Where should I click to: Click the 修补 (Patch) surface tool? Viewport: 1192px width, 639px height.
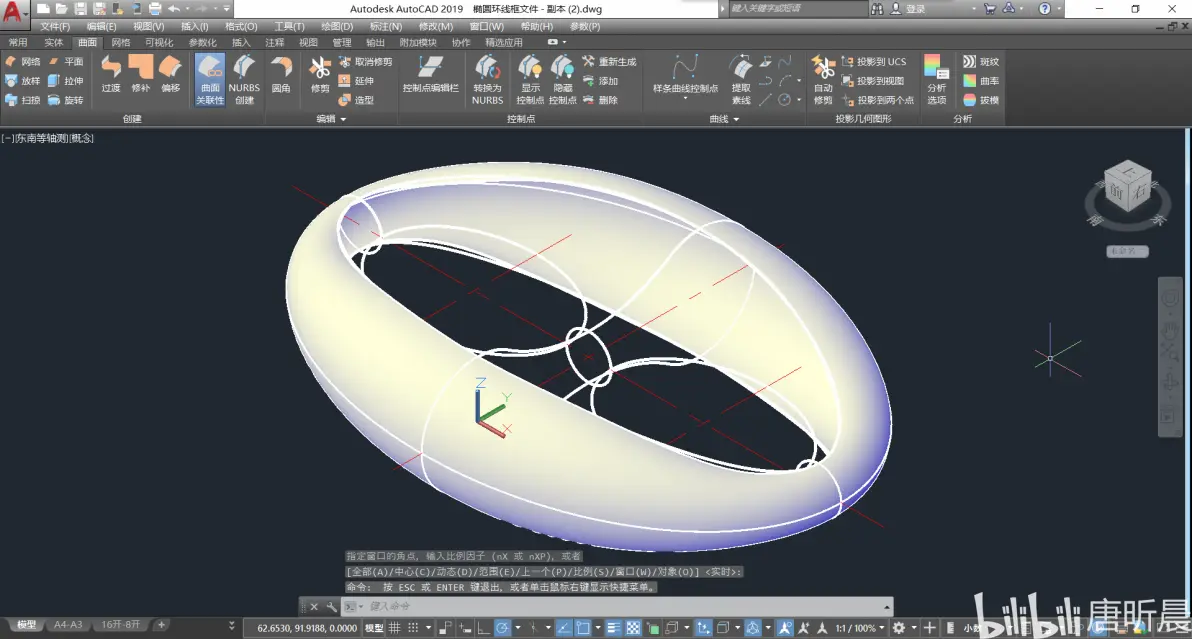pos(141,74)
